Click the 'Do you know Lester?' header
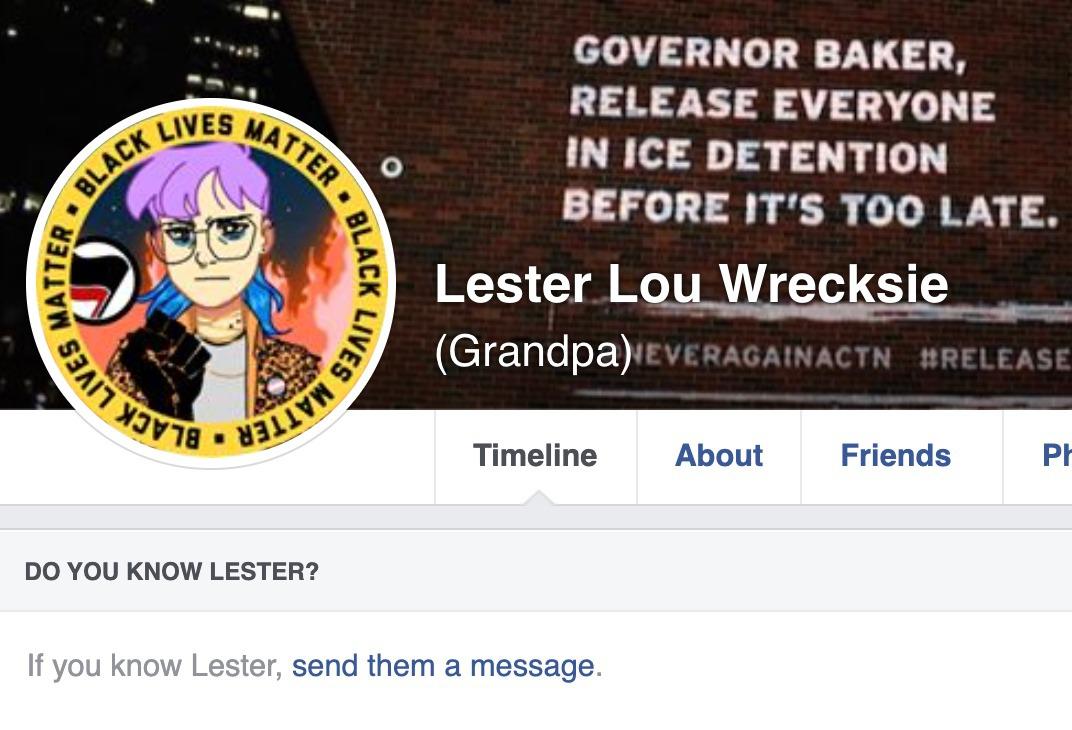The width and height of the screenshot is (1072, 730). pyautogui.click(x=172, y=571)
